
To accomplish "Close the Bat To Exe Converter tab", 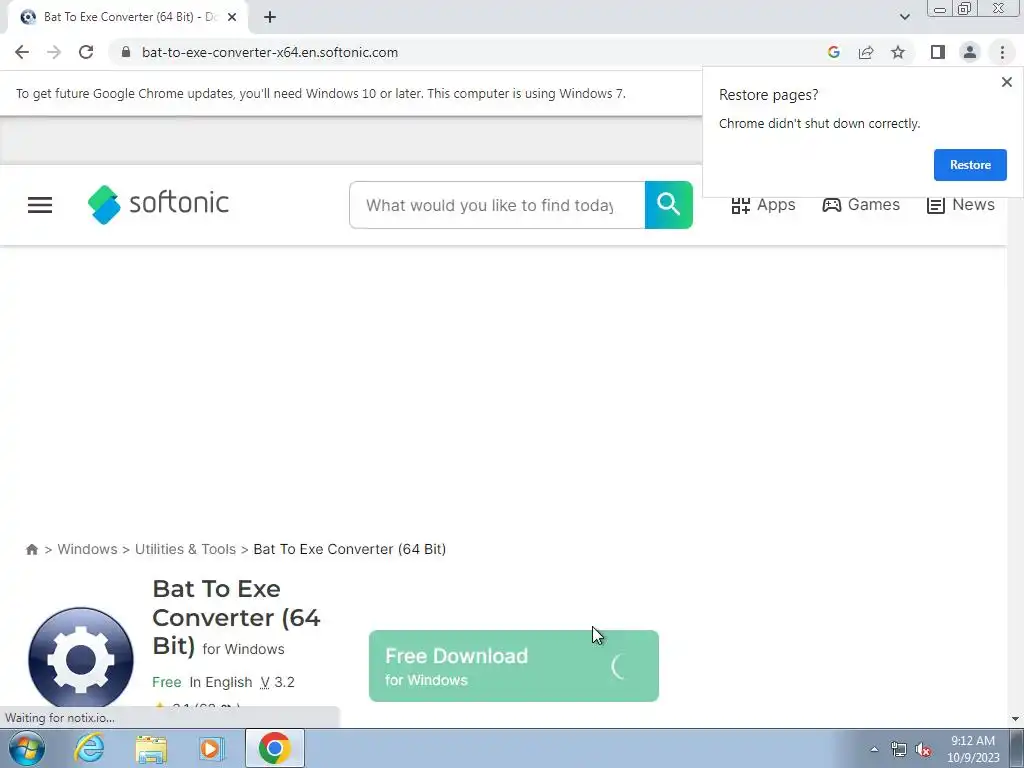I will [x=232, y=17].
